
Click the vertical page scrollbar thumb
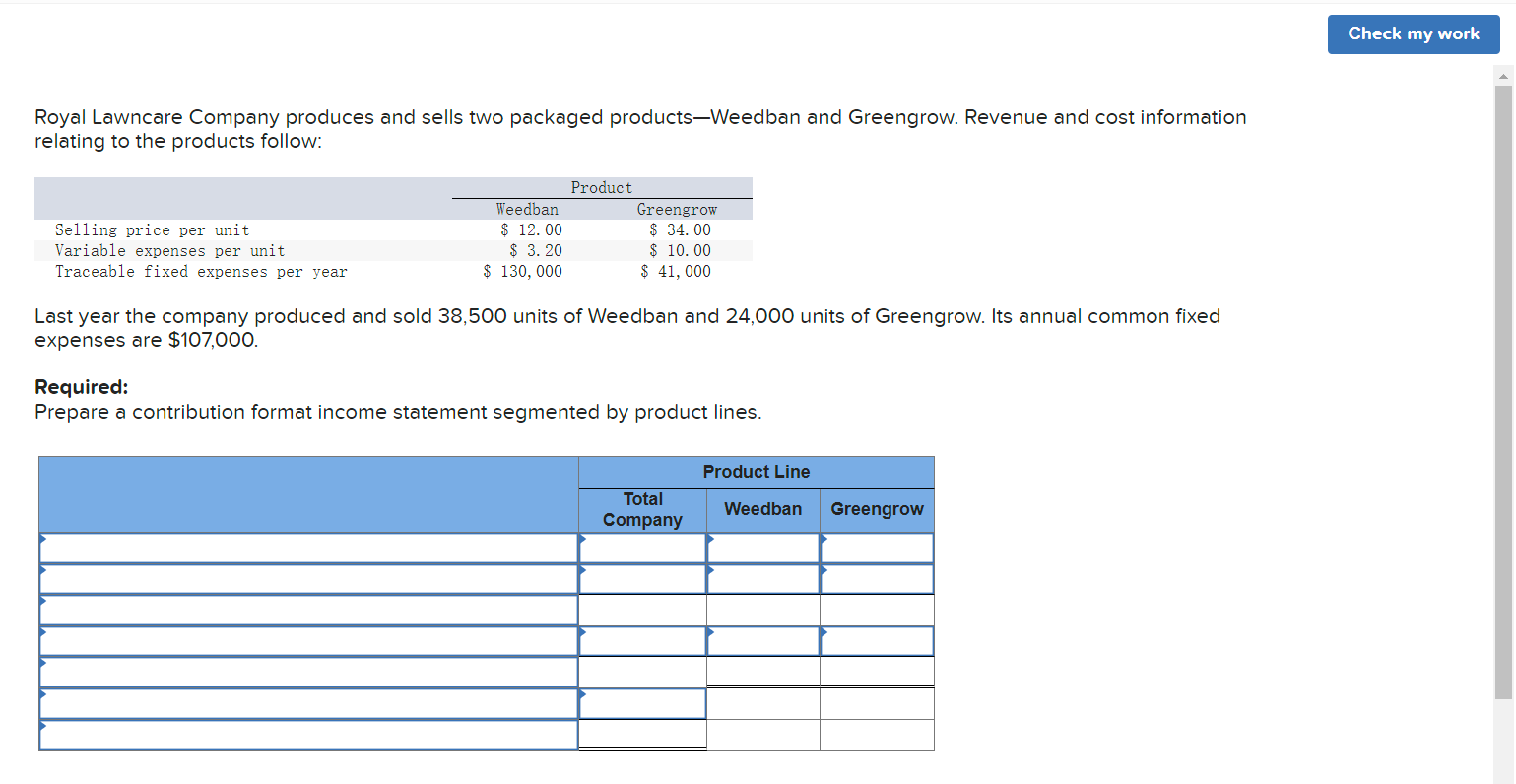point(1503,392)
